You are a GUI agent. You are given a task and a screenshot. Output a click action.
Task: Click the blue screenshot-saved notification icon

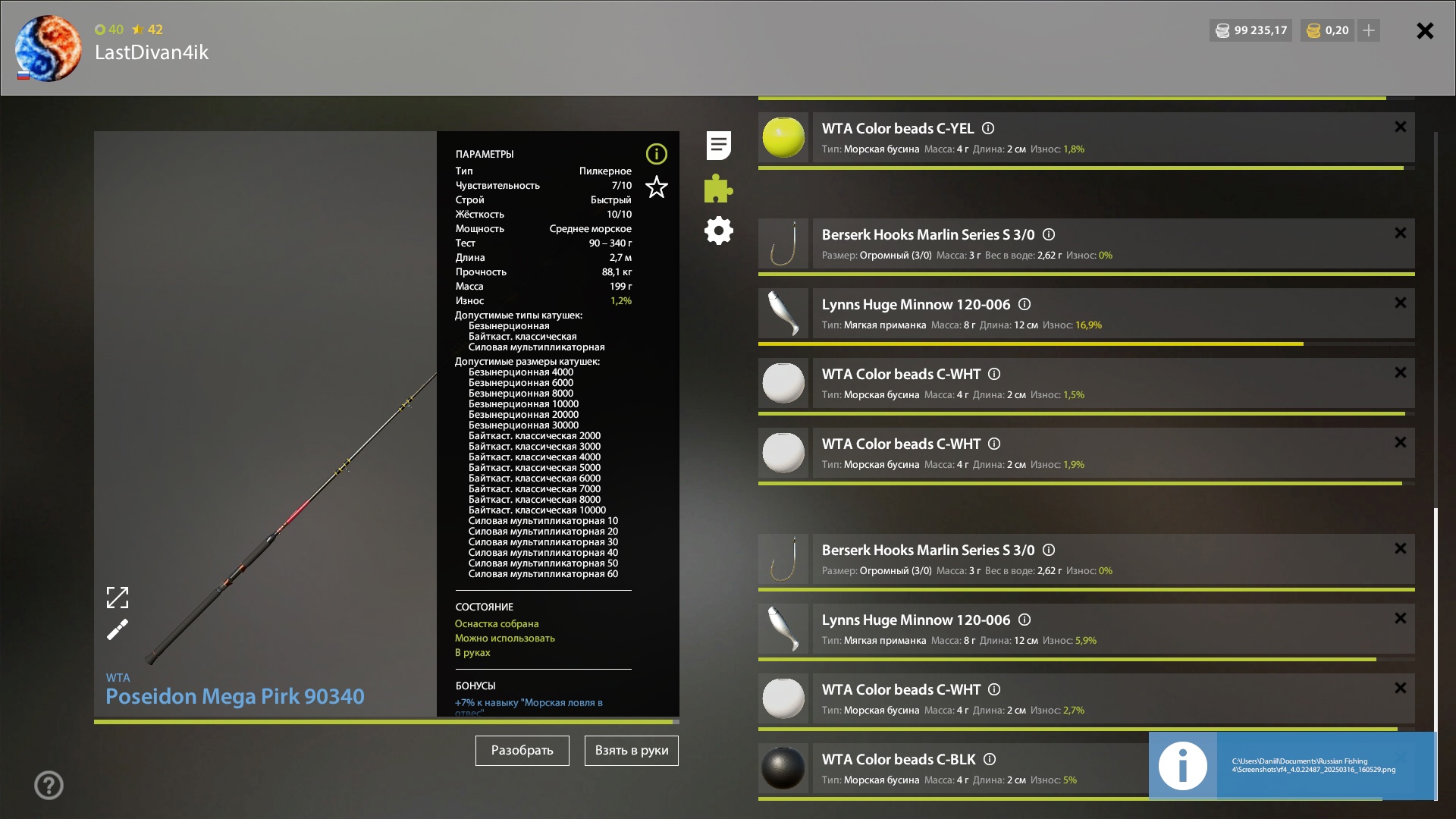(x=1183, y=766)
